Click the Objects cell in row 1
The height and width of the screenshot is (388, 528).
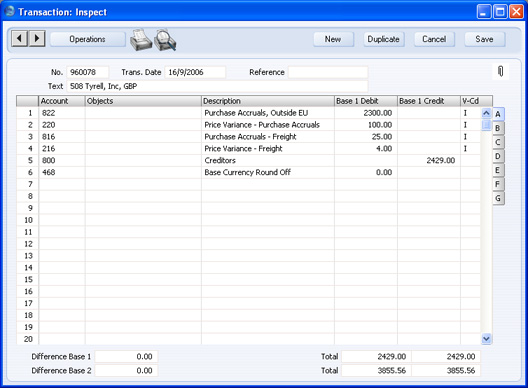point(143,113)
